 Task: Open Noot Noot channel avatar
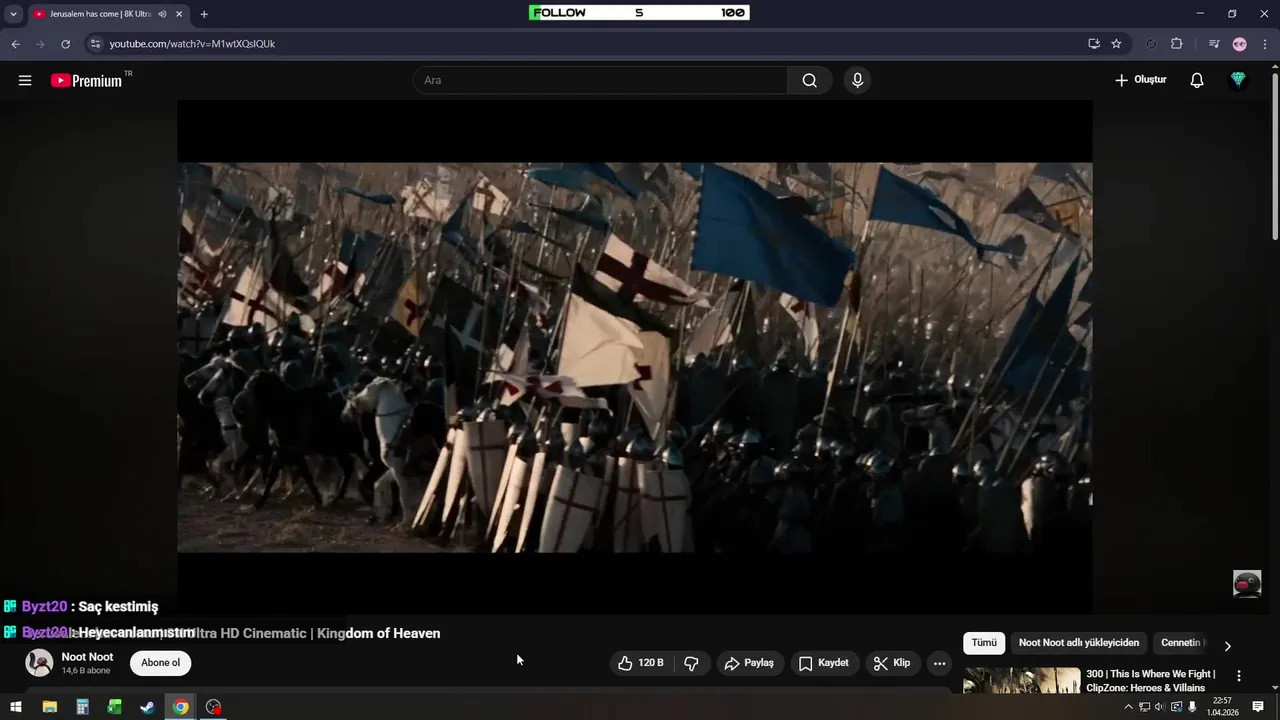[x=39, y=663]
